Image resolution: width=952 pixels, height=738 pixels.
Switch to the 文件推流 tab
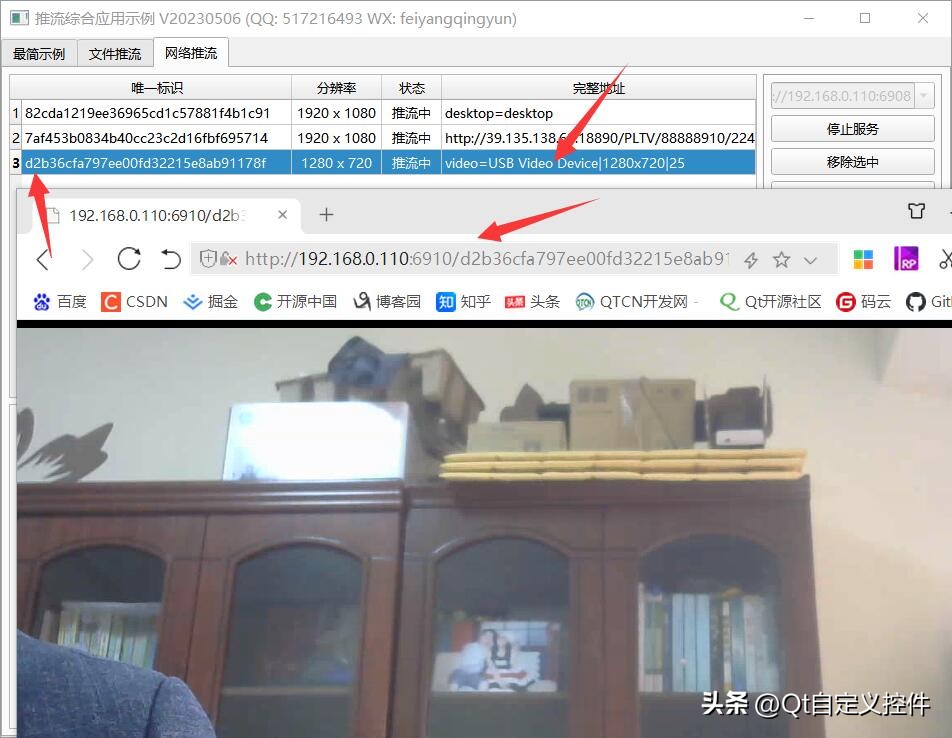pyautogui.click(x=114, y=53)
